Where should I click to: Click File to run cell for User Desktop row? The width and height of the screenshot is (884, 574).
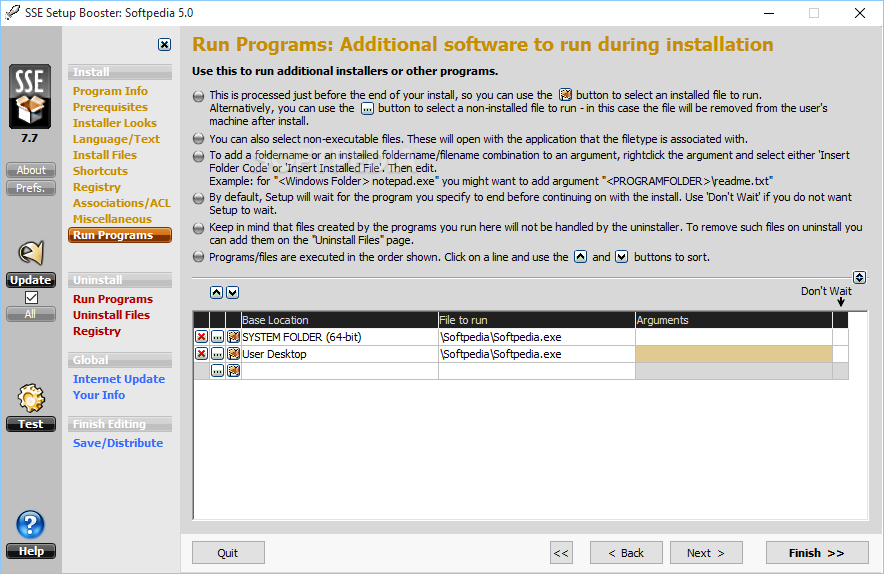coord(537,354)
